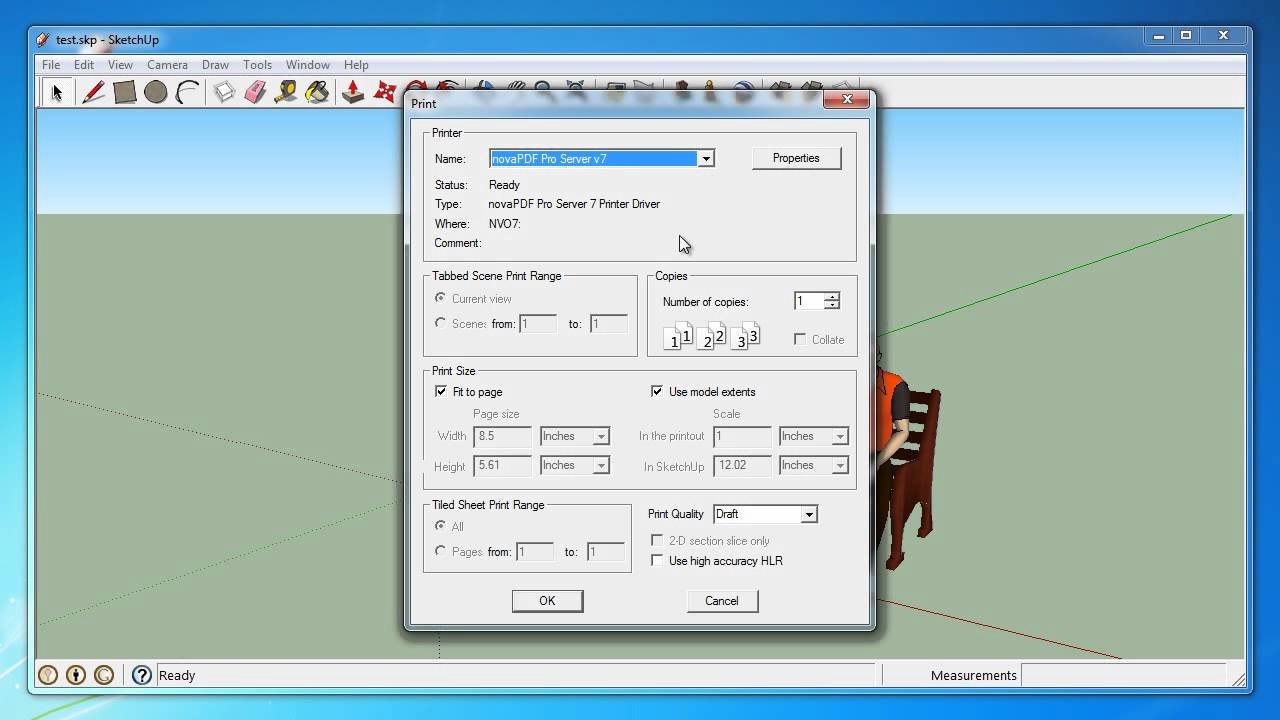Image resolution: width=1280 pixels, height=720 pixels.
Task: Toggle the Use model extents checkbox
Action: point(657,391)
